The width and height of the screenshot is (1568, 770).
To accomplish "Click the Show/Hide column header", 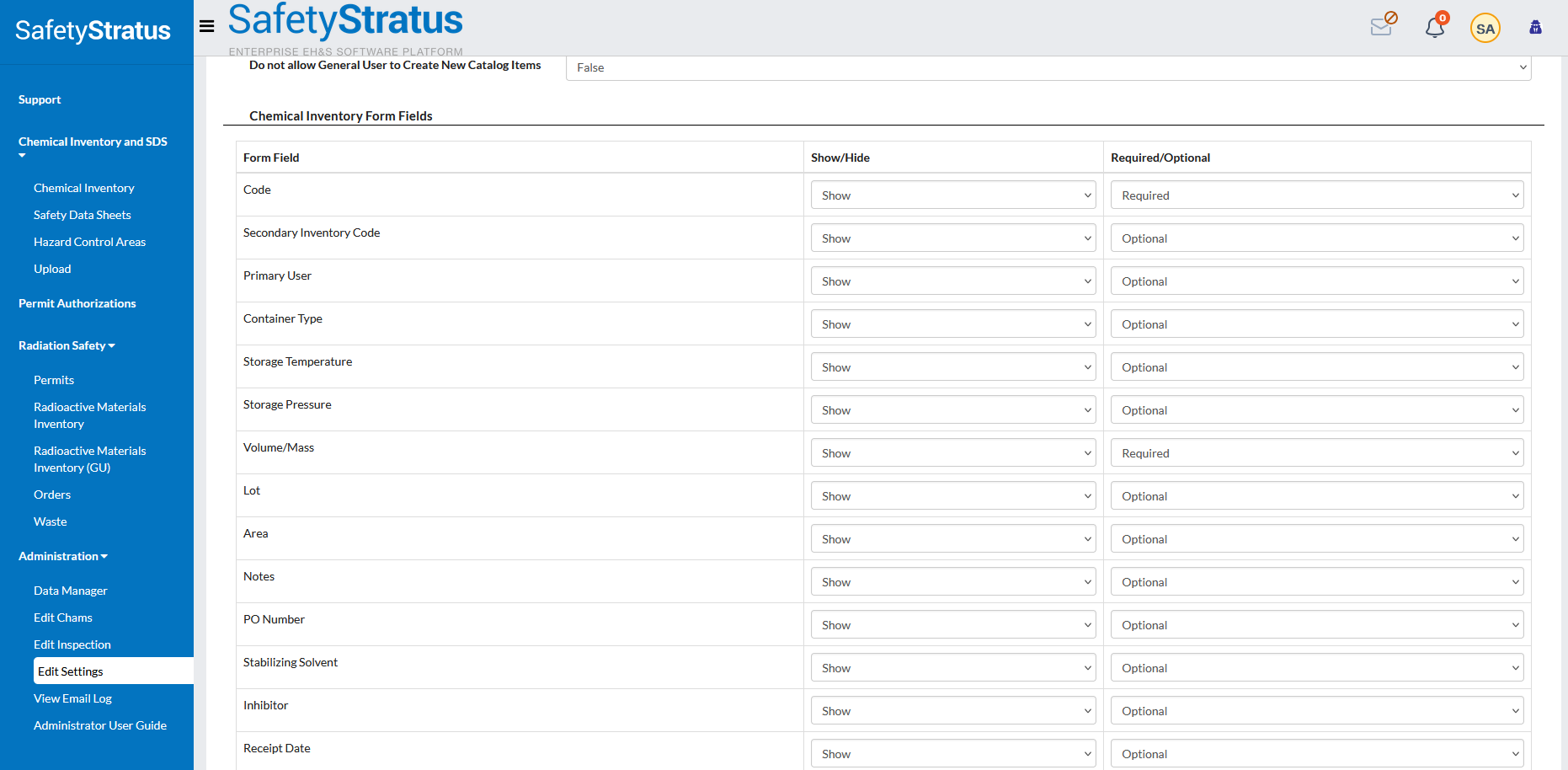I will [840, 158].
